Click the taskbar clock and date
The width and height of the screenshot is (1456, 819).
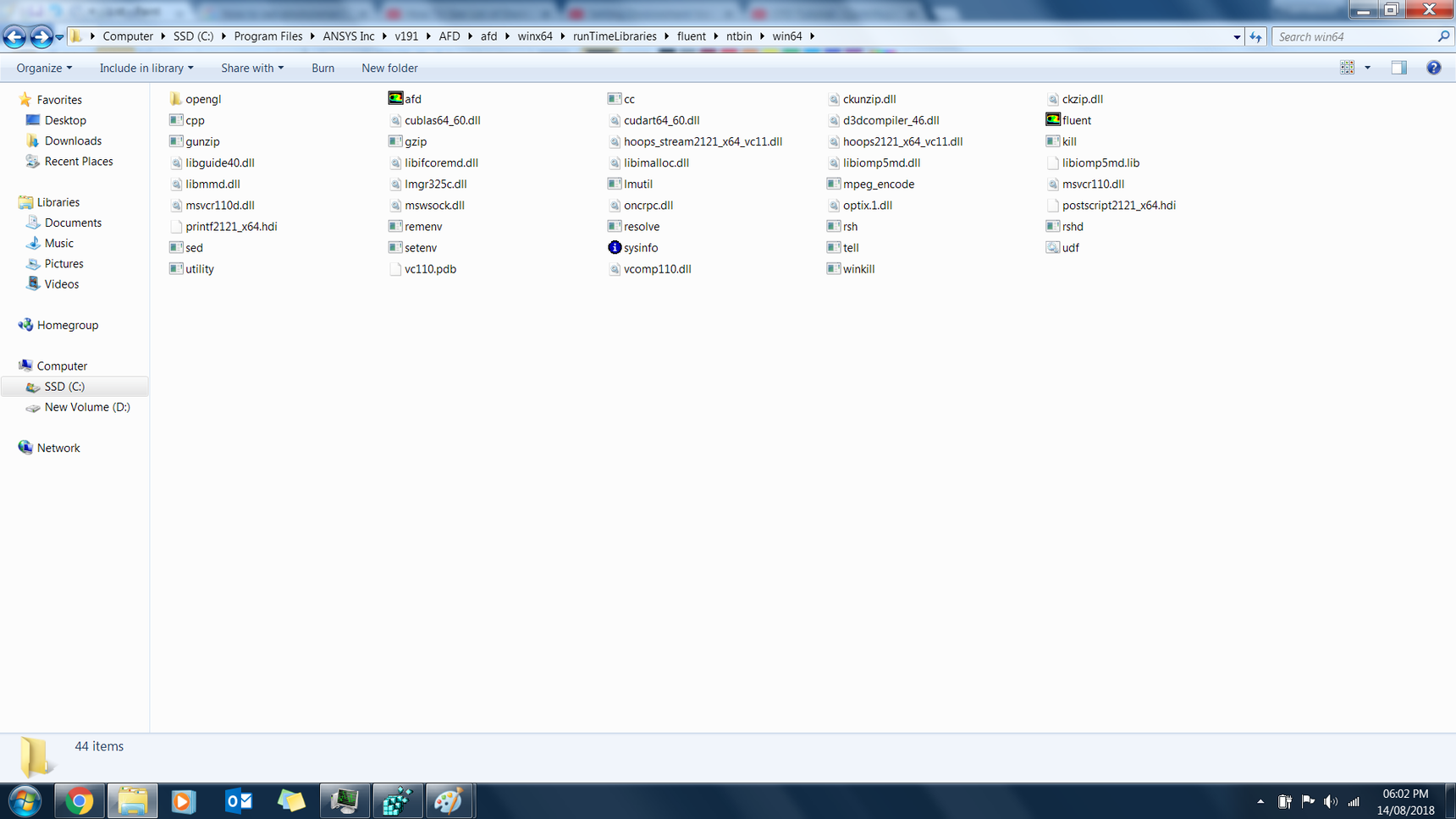[1405, 801]
